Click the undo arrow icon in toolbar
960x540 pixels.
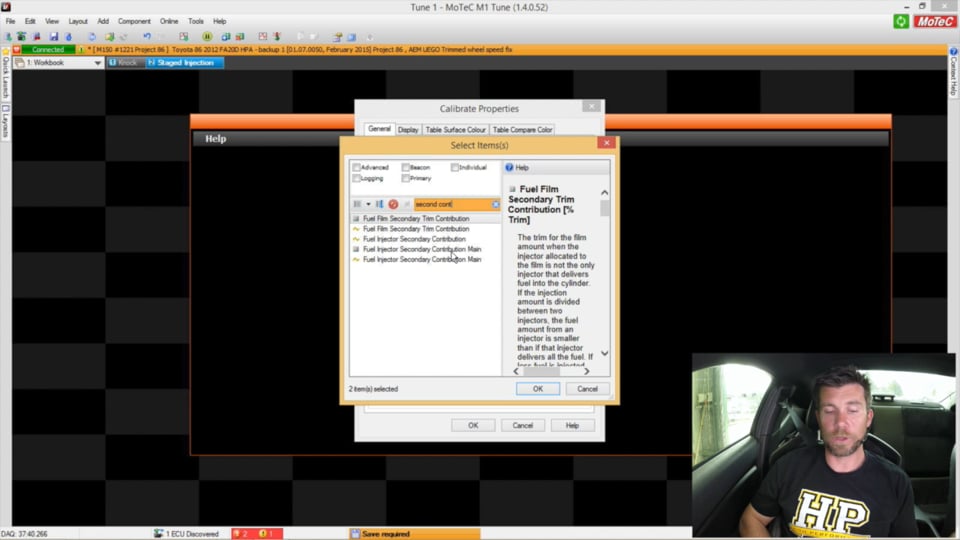point(147,37)
